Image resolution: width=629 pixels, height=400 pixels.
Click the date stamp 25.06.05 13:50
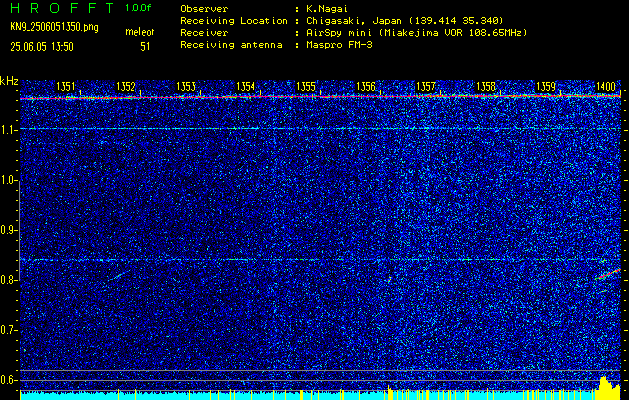point(42,47)
